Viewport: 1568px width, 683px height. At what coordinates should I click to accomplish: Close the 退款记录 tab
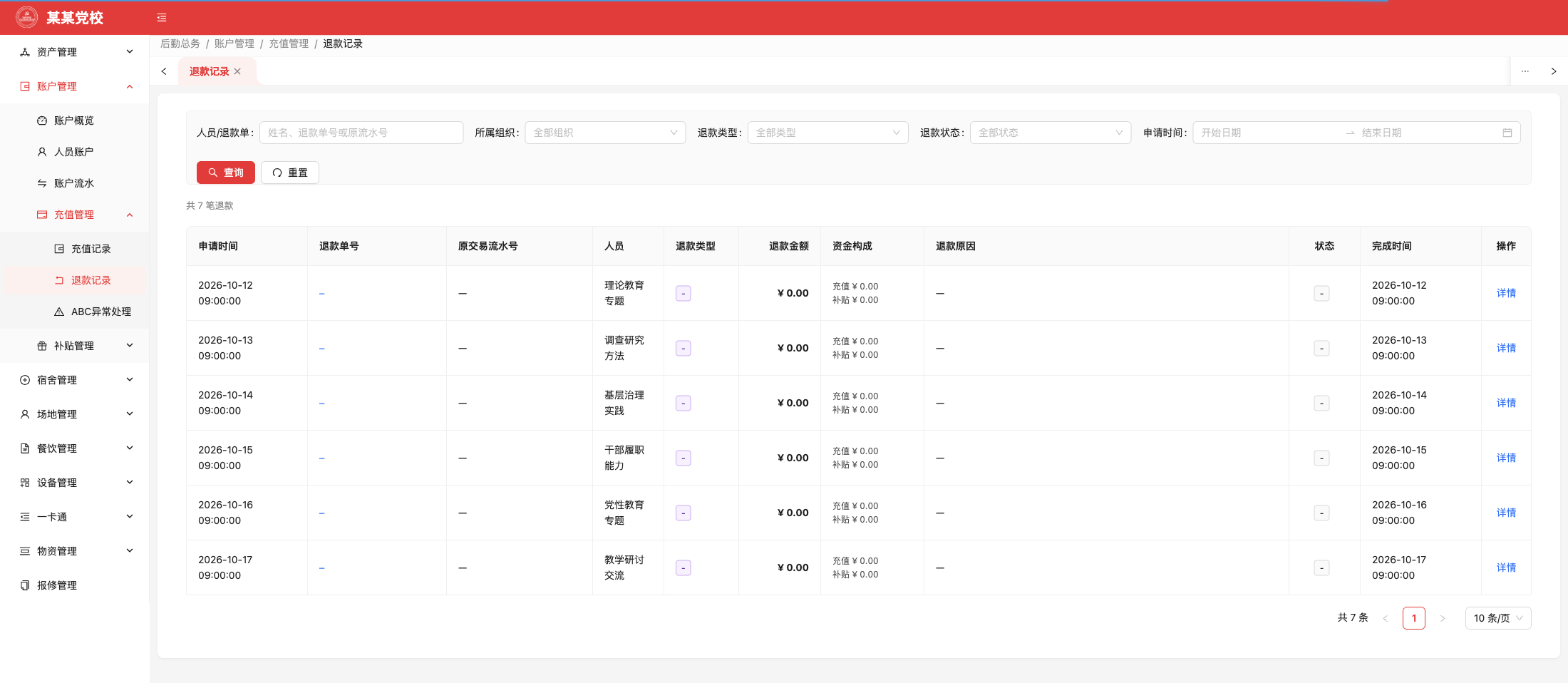pos(237,71)
